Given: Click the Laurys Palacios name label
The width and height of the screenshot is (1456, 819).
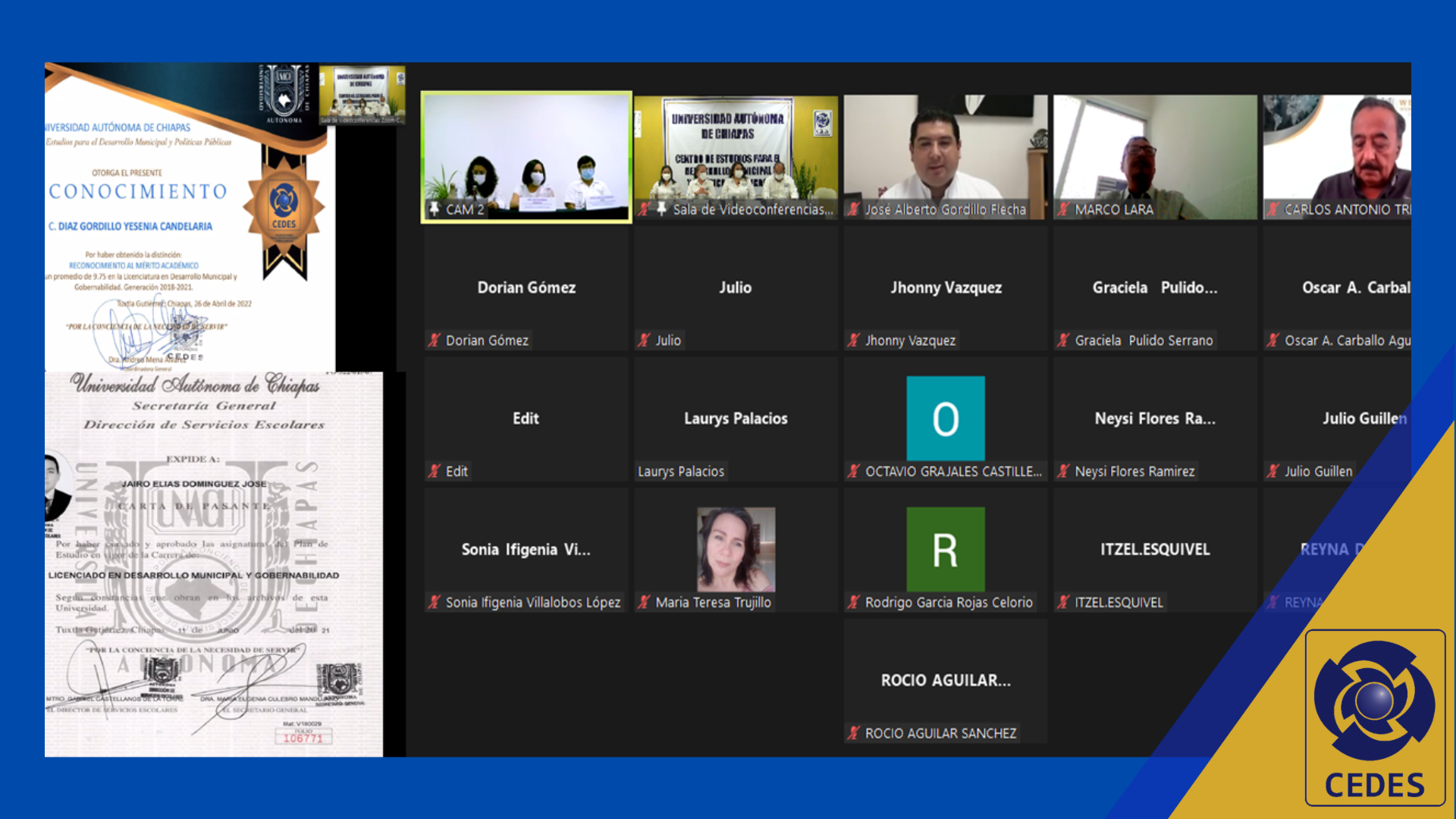Looking at the screenshot, I should point(681,472).
